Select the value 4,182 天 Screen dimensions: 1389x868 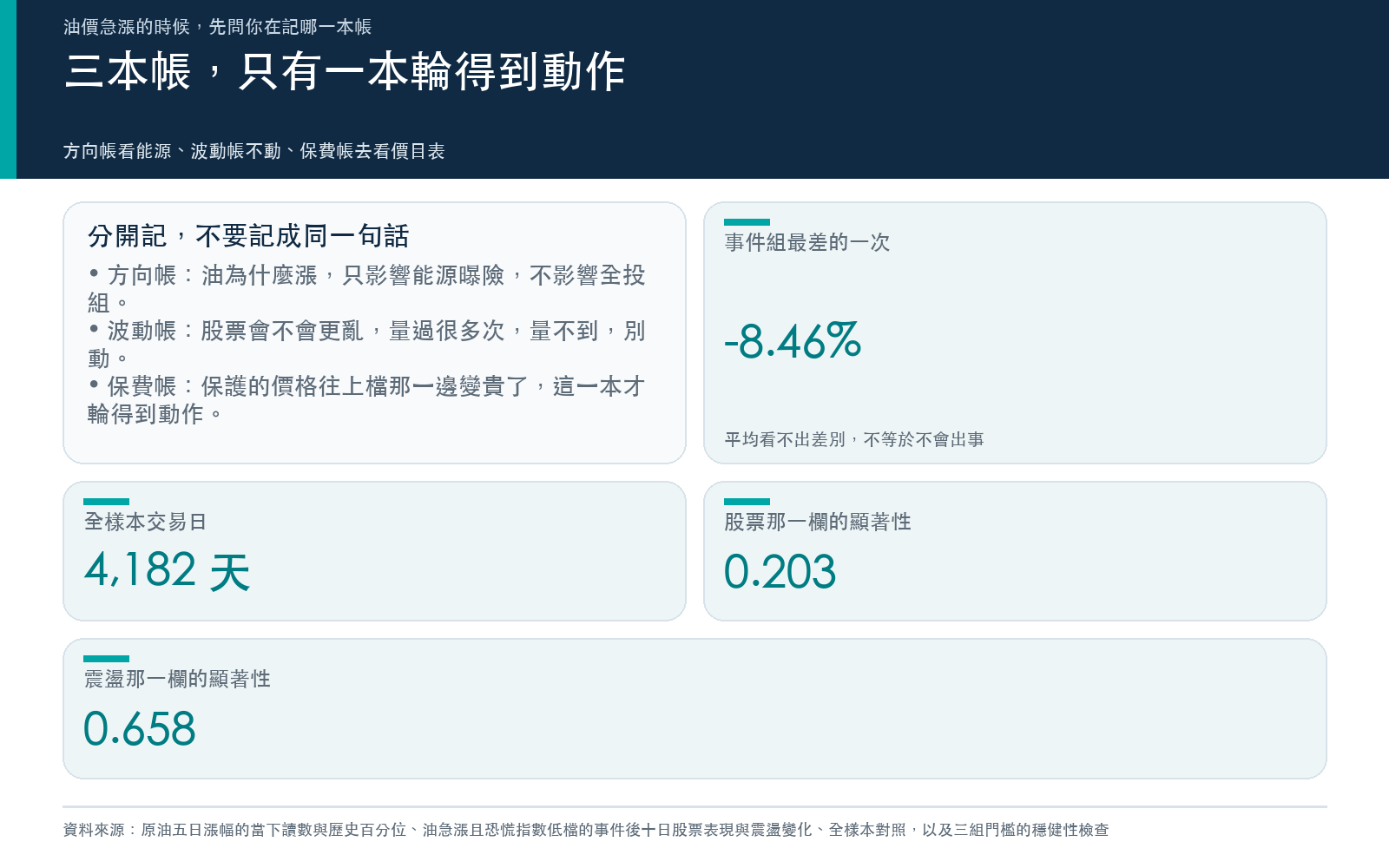(x=167, y=571)
